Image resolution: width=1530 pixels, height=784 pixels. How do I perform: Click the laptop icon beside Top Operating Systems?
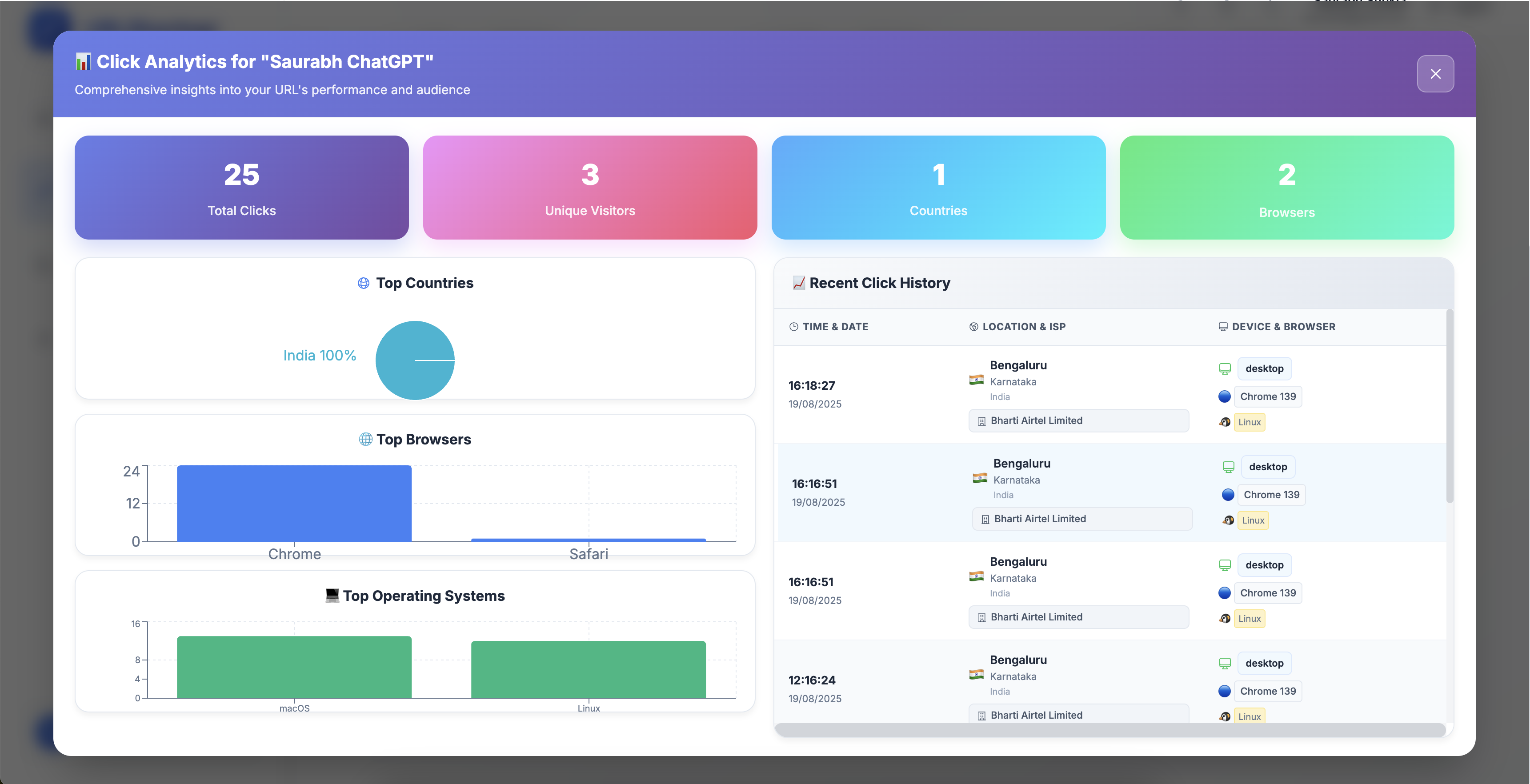coord(332,596)
